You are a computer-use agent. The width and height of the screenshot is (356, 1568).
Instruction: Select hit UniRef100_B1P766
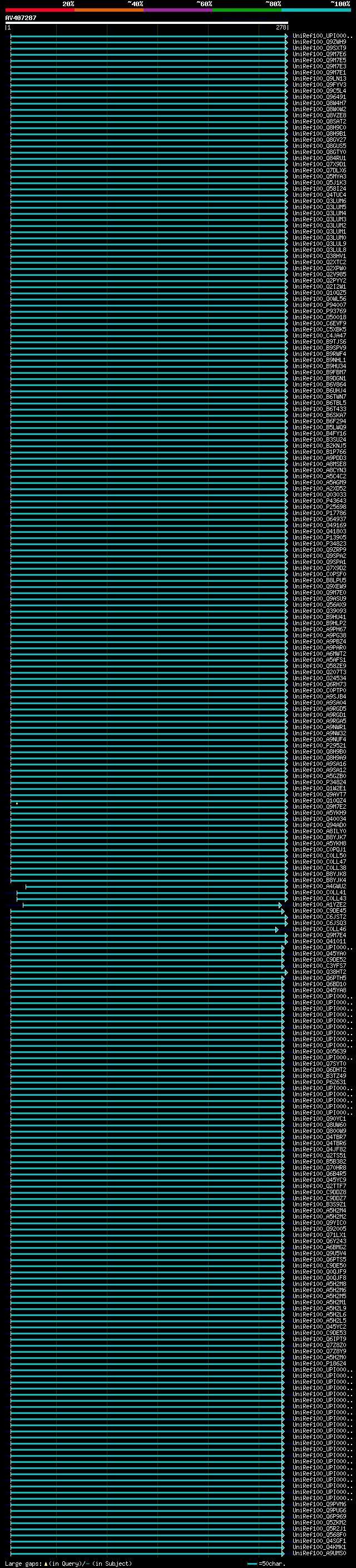pos(319,452)
